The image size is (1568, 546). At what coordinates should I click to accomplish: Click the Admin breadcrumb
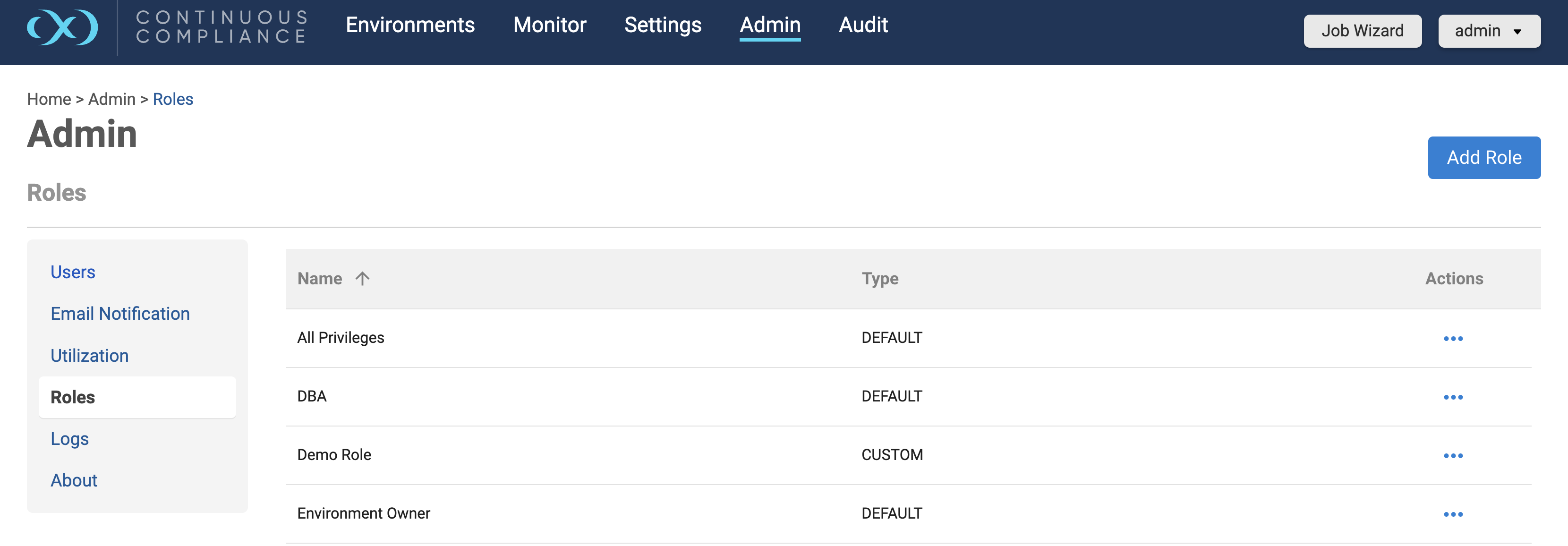coord(111,99)
